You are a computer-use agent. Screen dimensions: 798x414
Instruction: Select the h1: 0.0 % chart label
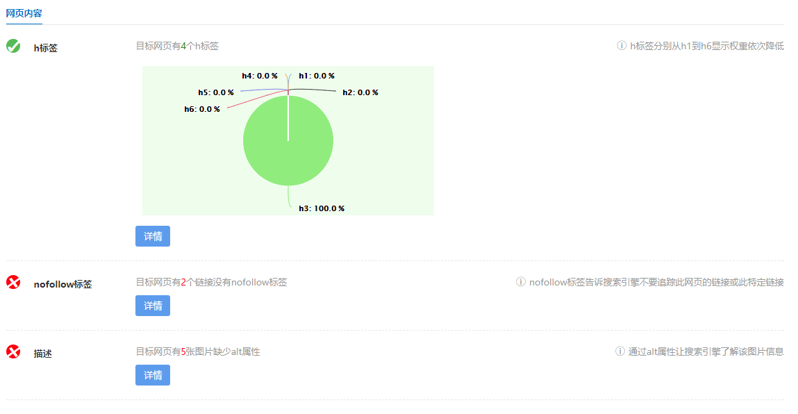click(317, 76)
